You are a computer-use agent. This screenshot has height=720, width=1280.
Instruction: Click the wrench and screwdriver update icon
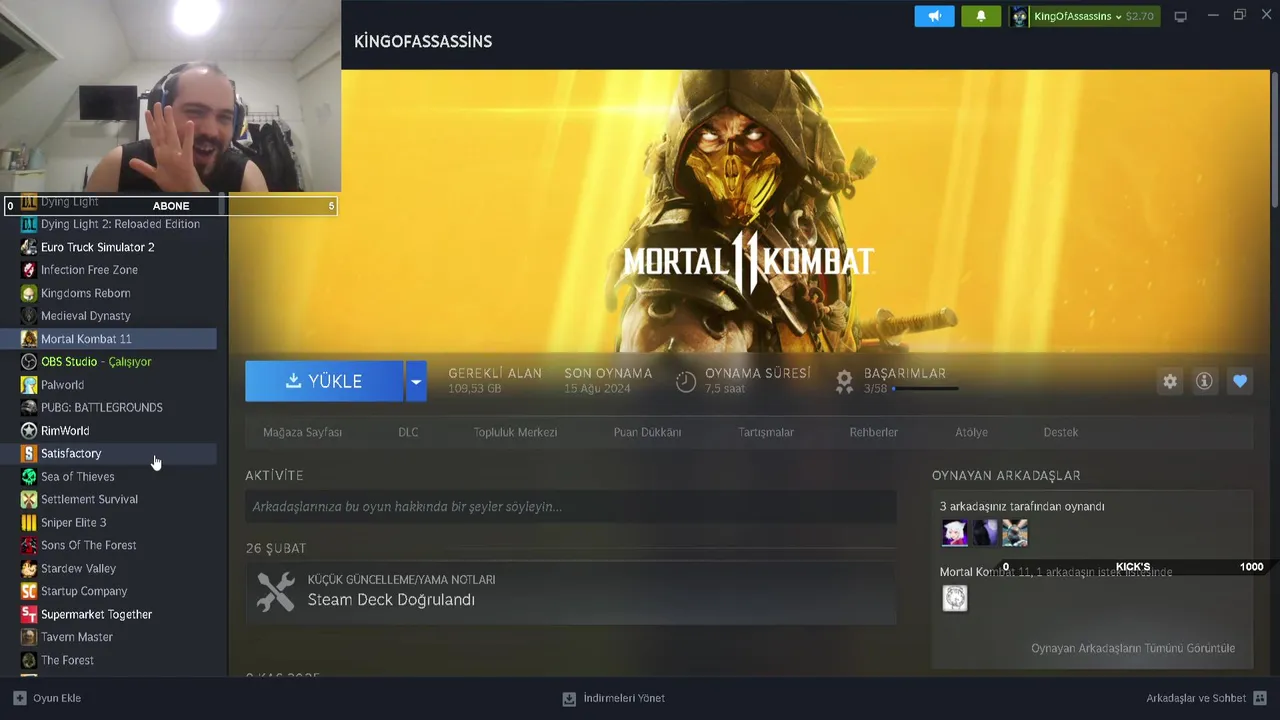tap(275, 592)
